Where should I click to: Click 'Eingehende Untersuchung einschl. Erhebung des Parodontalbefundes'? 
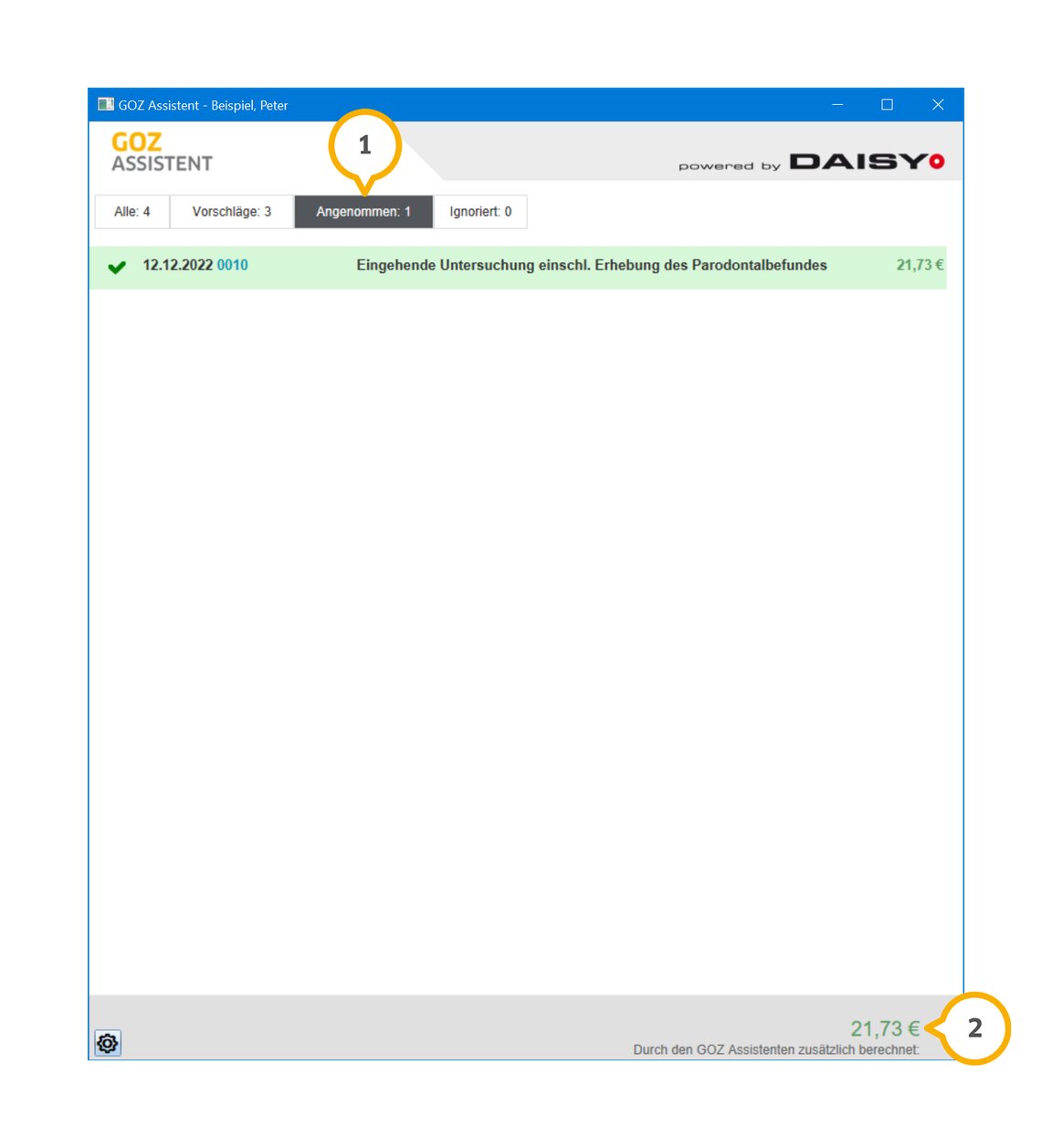tap(592, 265)
